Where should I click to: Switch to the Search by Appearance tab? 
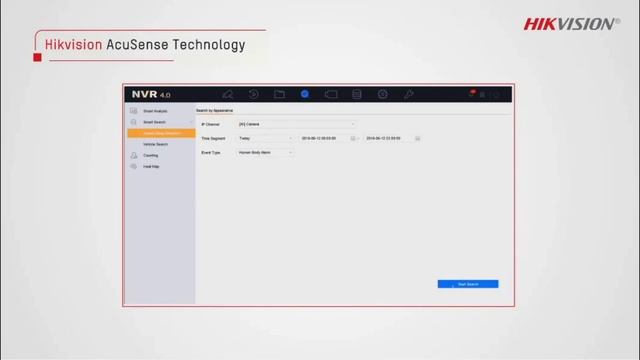point(215,111)
